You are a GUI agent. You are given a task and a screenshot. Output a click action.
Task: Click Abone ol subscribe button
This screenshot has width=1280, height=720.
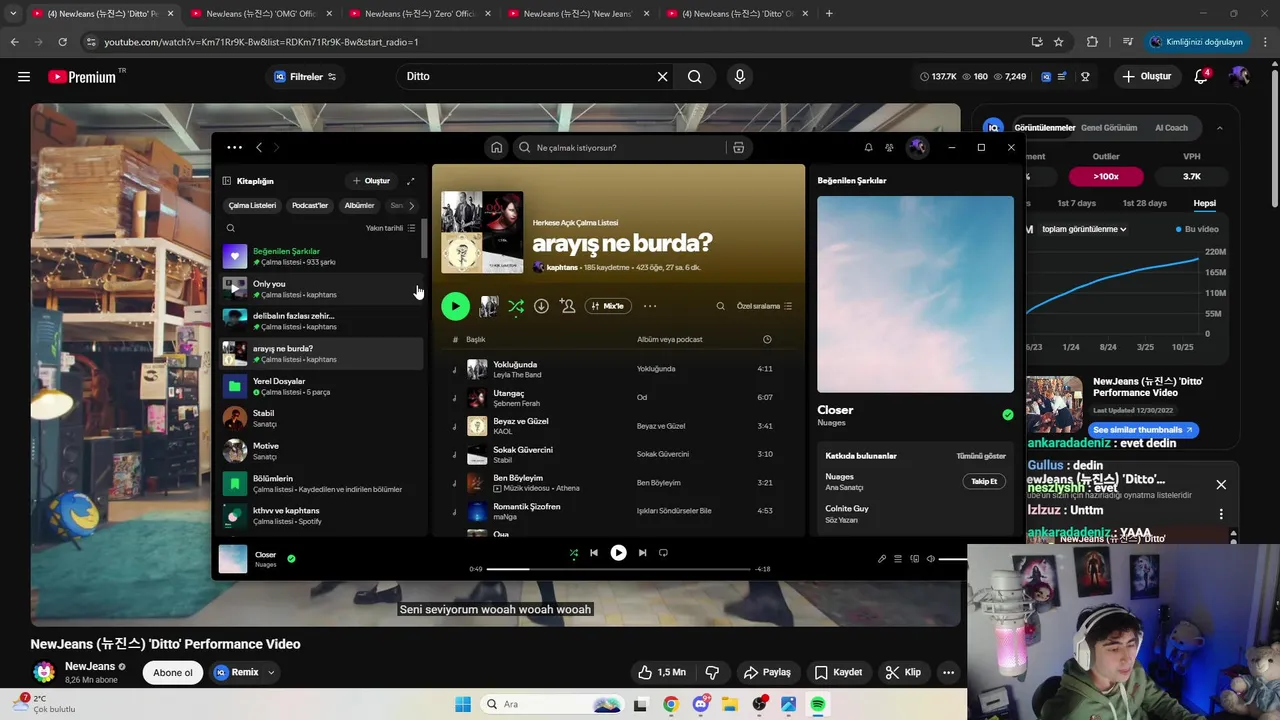point(173,672)
